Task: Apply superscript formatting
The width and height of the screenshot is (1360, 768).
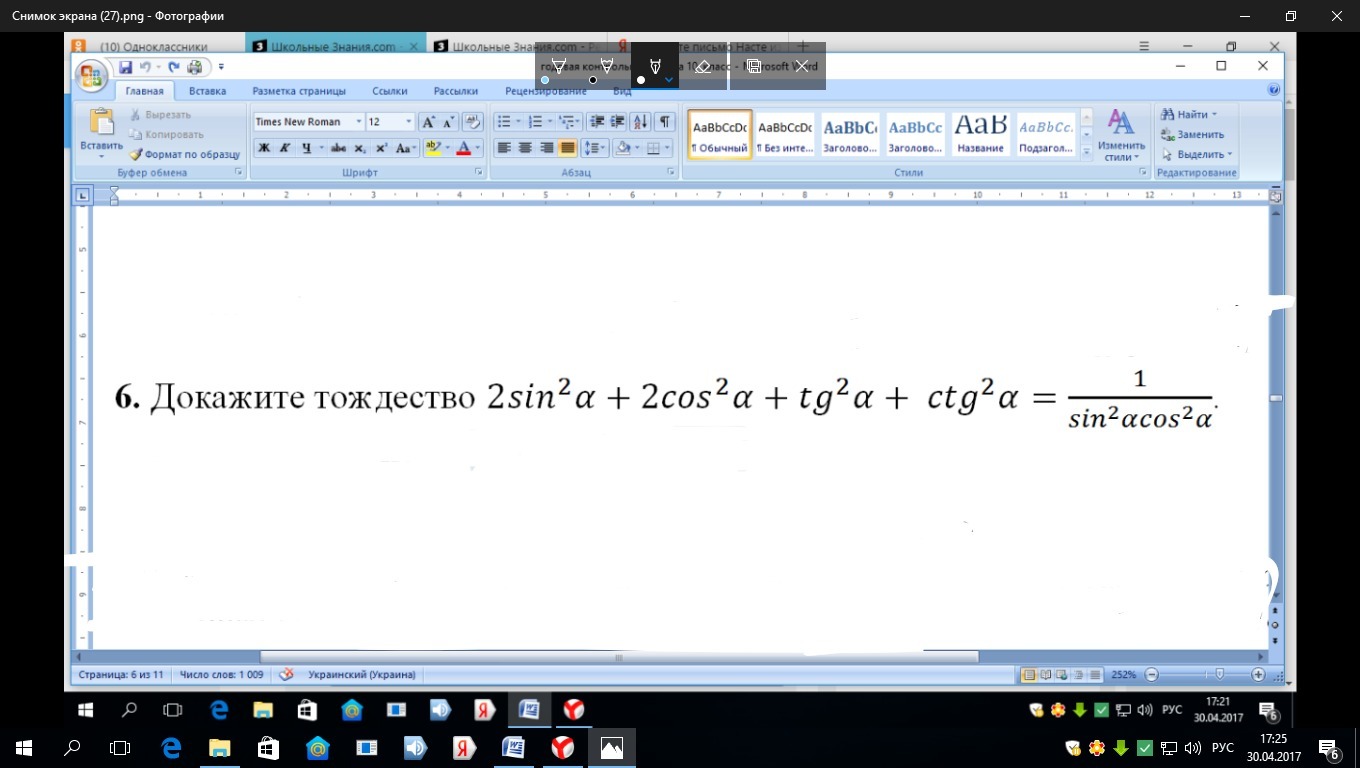Action: 381,148
